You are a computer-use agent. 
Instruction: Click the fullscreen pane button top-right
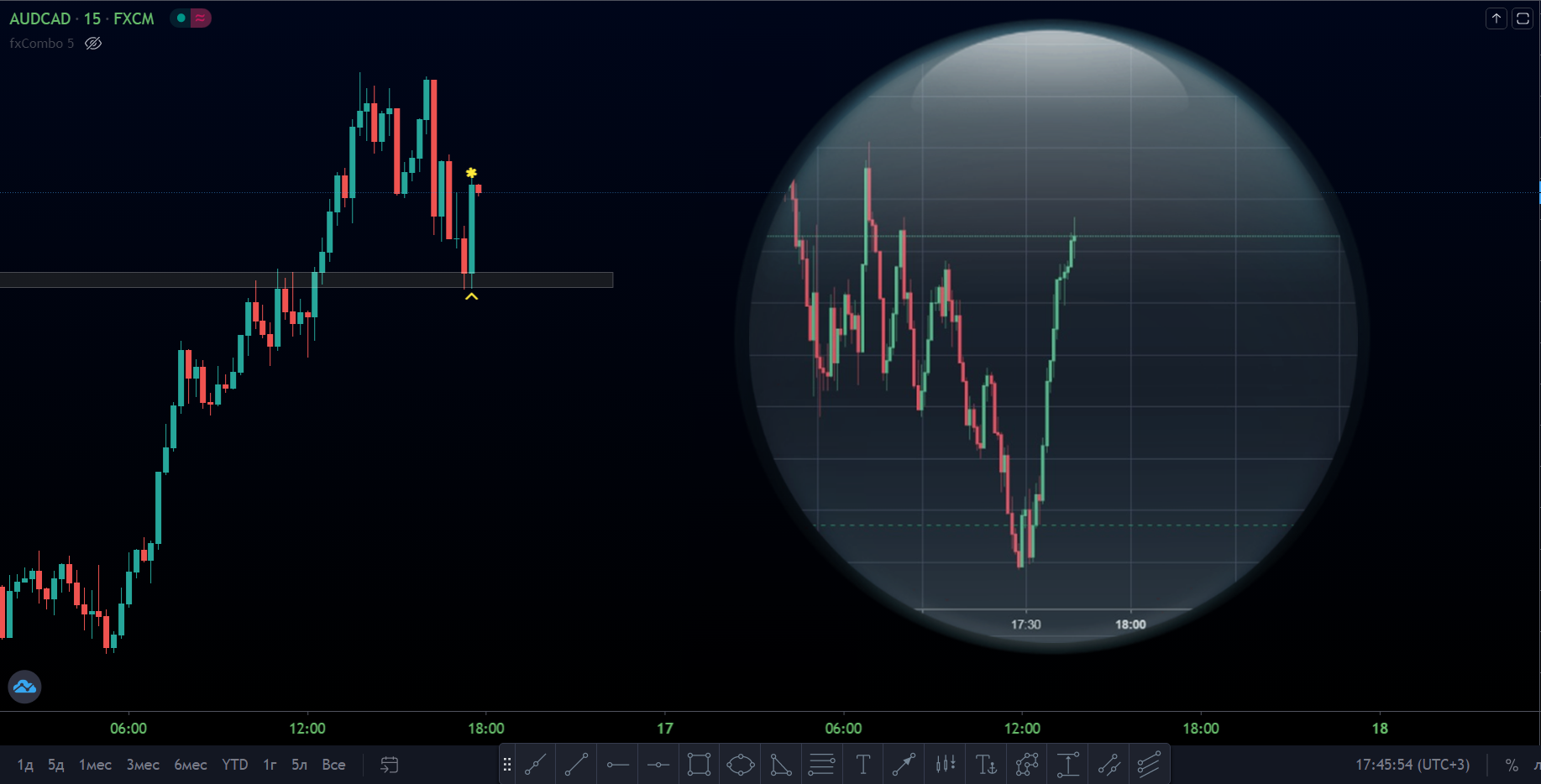pyautogui.click(x=1523, y=18)
